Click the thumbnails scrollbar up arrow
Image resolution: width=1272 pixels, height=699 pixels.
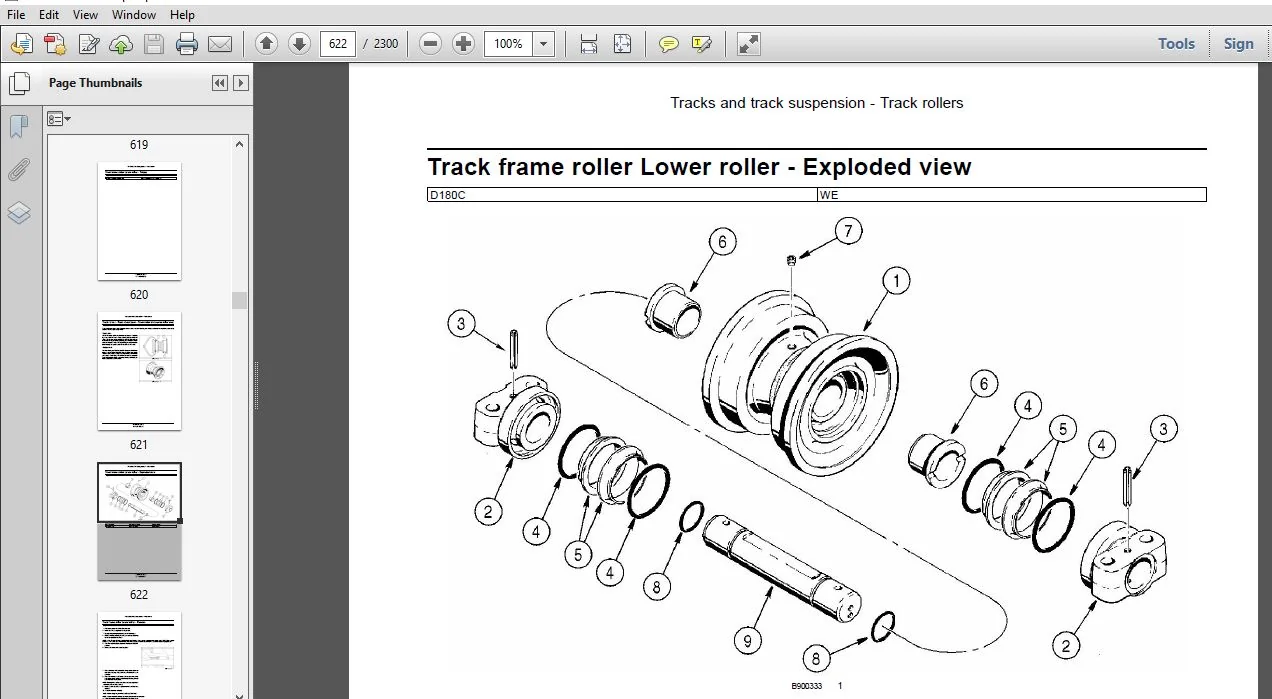pos(240,145)
